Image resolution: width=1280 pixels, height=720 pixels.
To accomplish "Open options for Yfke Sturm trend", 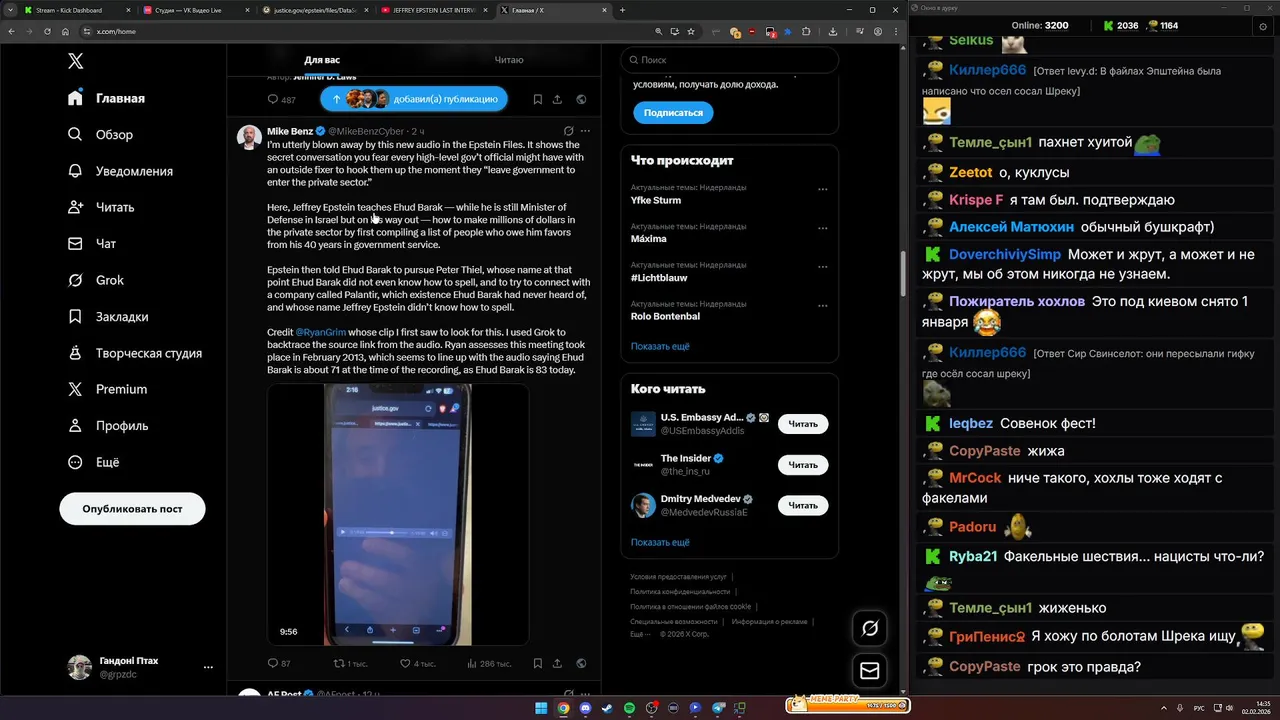I will pos(822,189).
